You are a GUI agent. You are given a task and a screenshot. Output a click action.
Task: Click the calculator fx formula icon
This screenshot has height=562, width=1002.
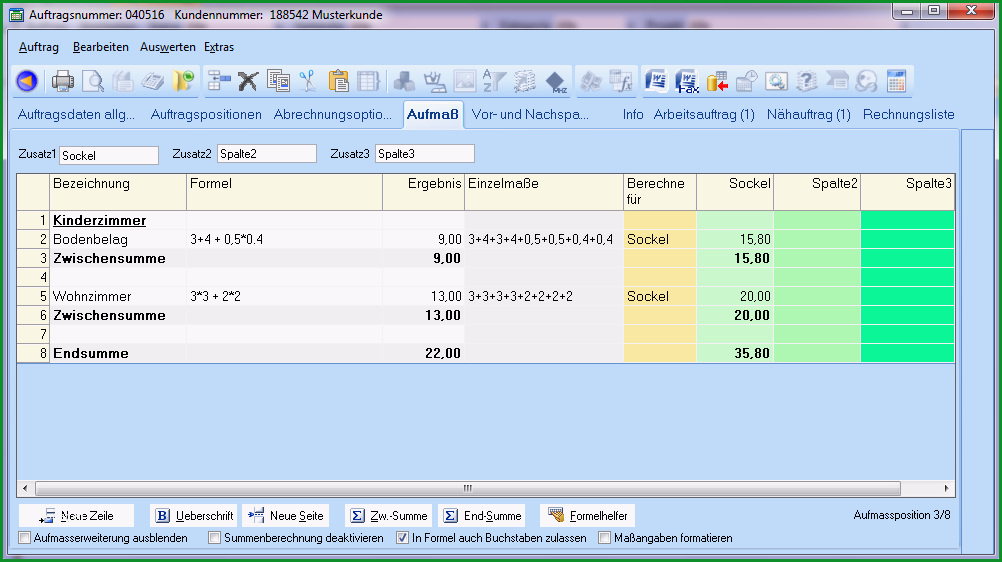tap(621, 81)
